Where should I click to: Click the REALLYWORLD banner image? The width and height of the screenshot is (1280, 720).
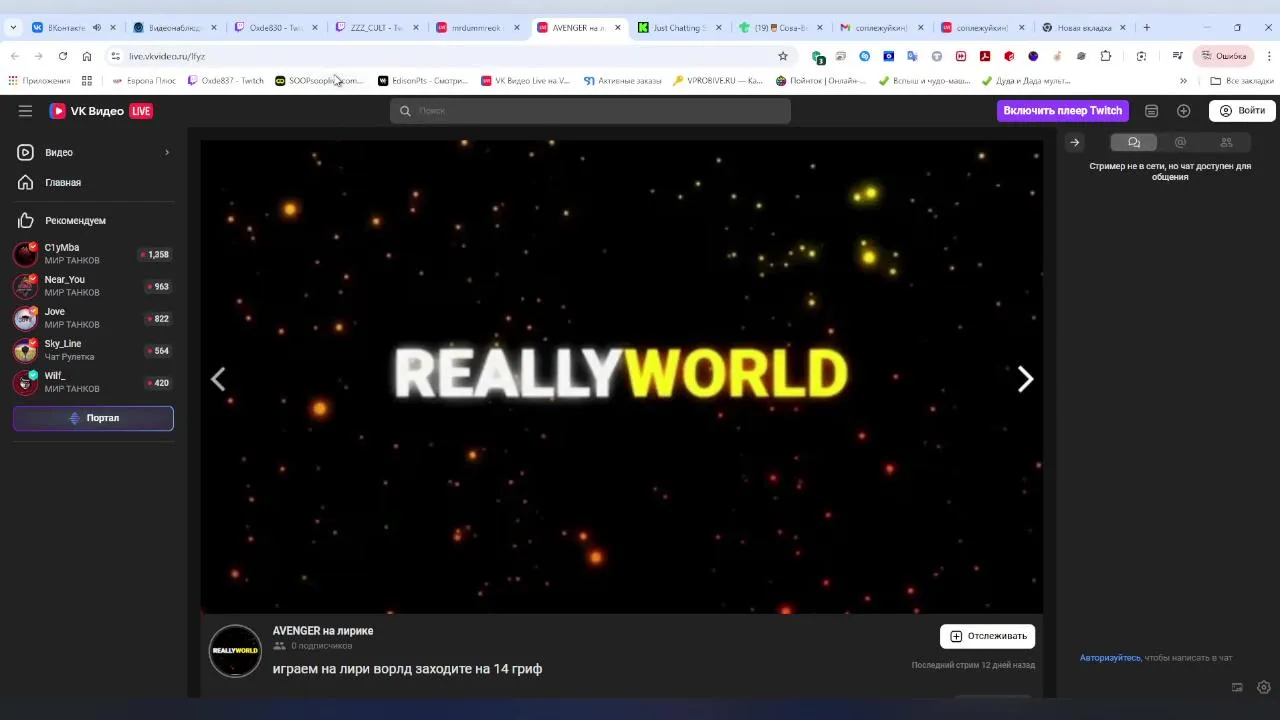(x=621, y=376)
